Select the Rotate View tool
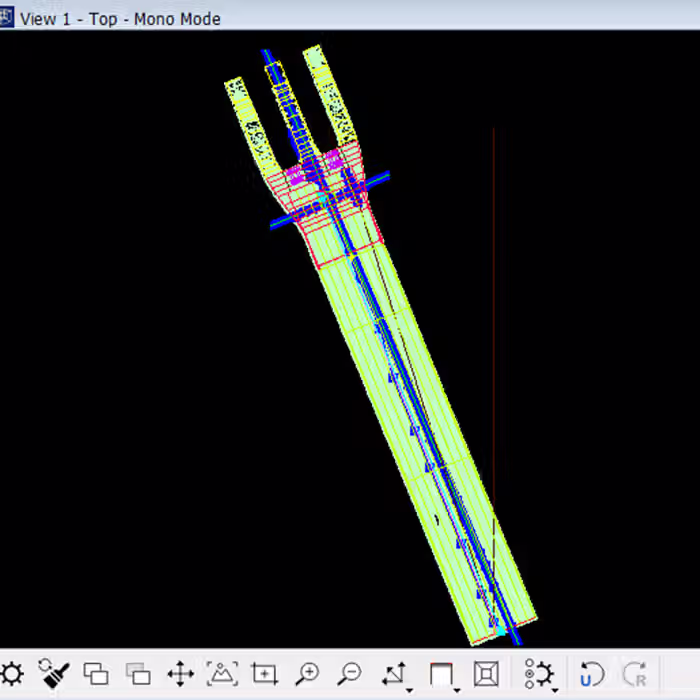This screenshot has width=700, height=700. click(x=394, y=673)
